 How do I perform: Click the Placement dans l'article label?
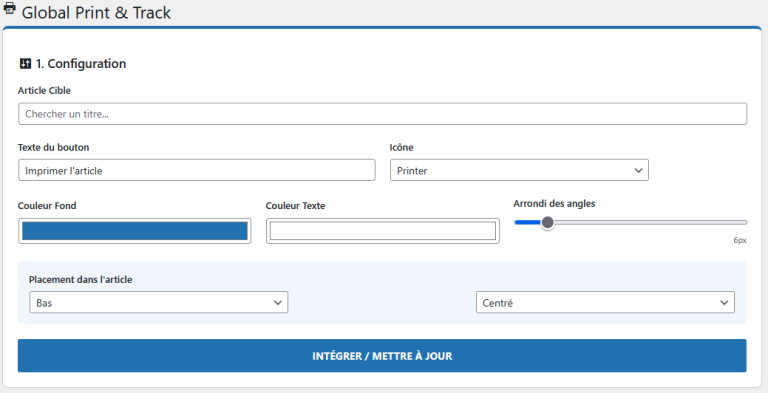(80, 280)
